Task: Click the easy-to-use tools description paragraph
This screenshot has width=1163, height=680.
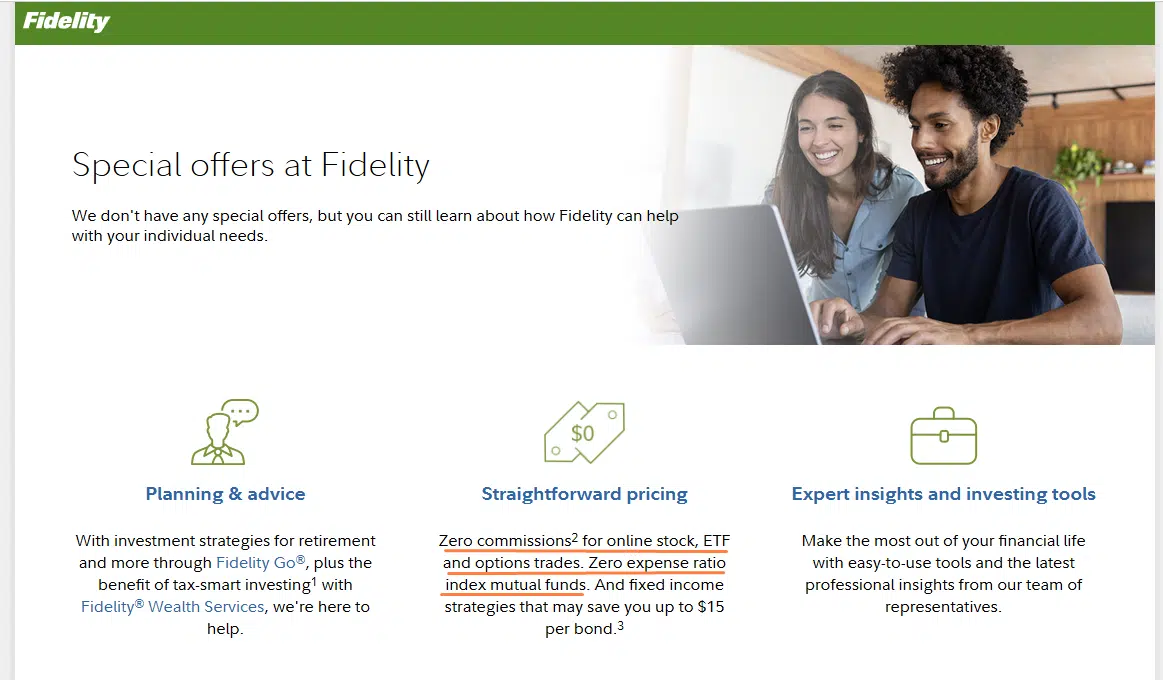Action: click(x=943, y=574)
